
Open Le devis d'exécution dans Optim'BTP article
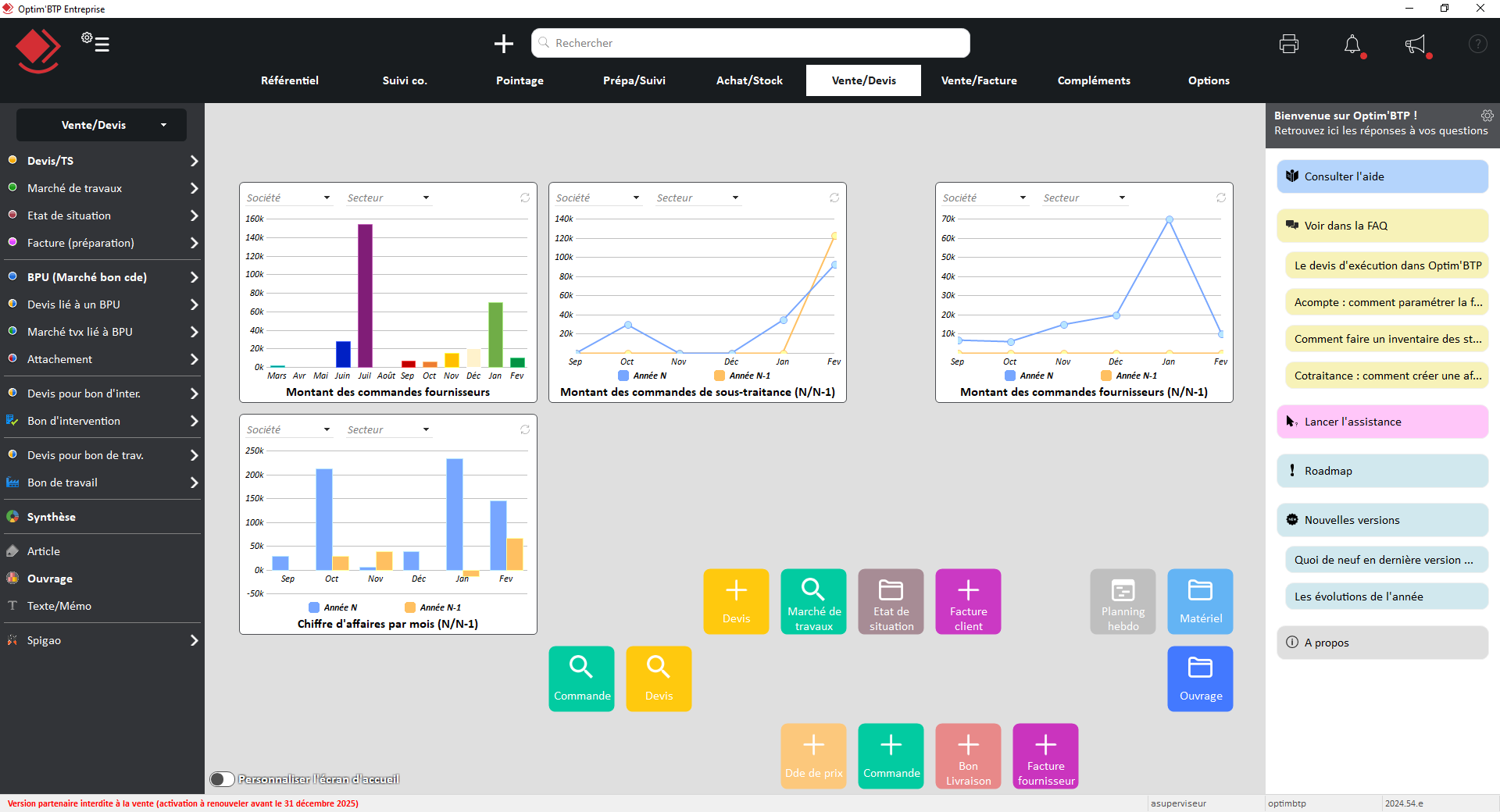1387,265
